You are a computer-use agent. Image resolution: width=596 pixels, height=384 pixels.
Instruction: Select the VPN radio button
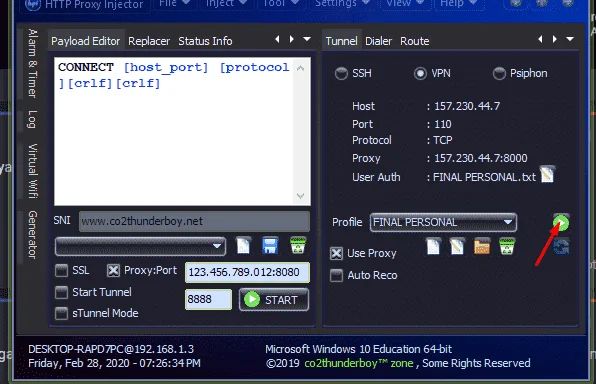(420, 73)
